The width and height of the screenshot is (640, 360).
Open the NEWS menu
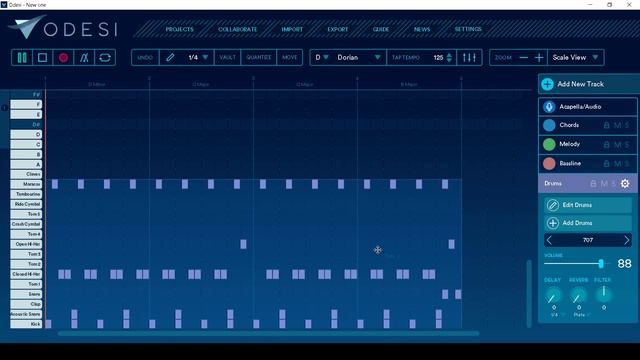click(x=422, y=29)
